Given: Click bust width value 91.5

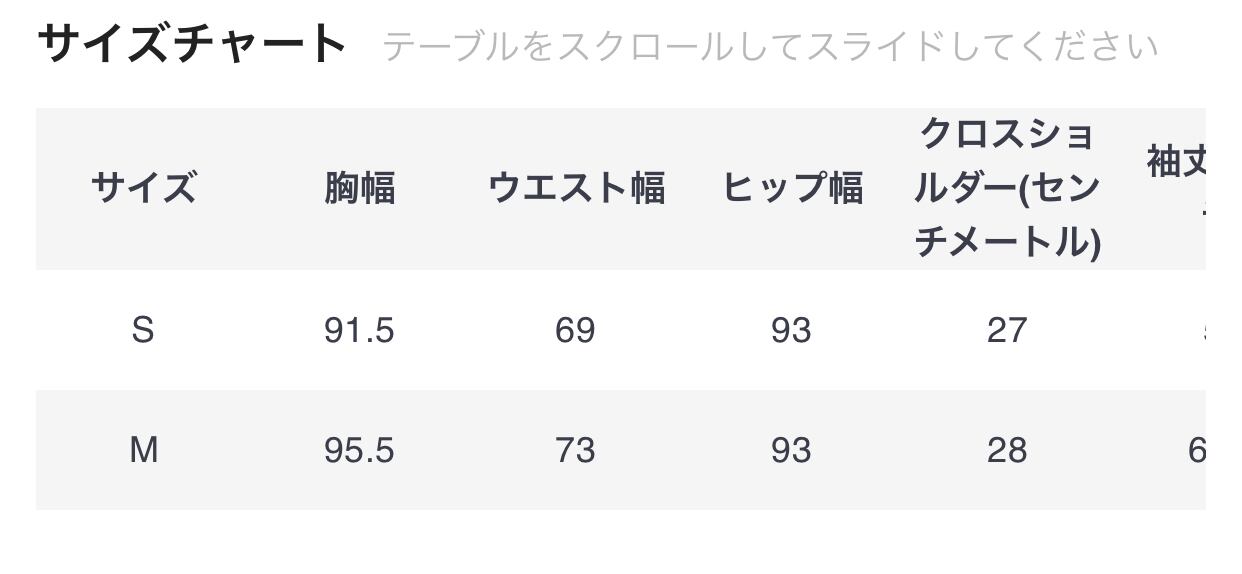Looking at the screenshot, I should coord(359,331).
